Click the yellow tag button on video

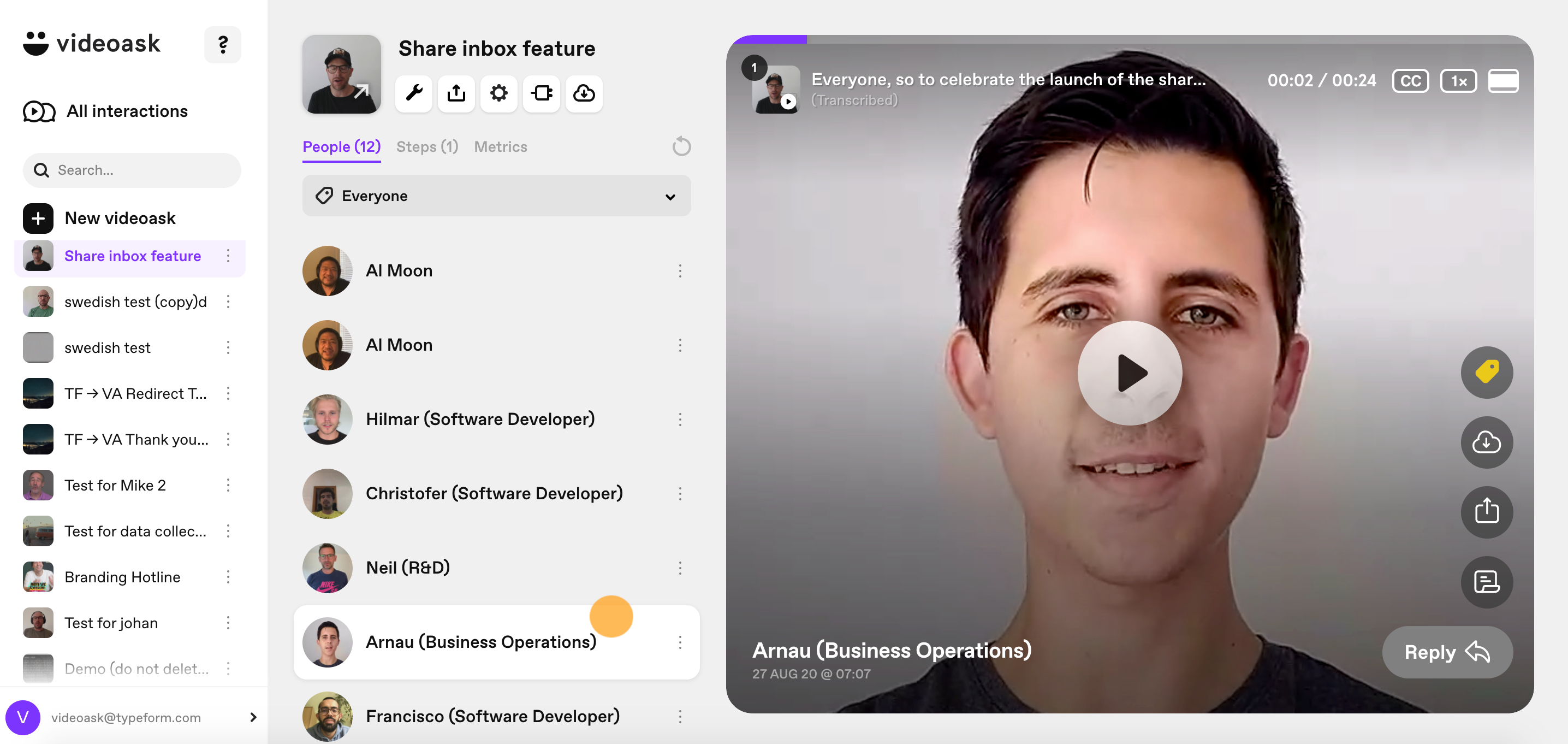[x=1487, y=372]
